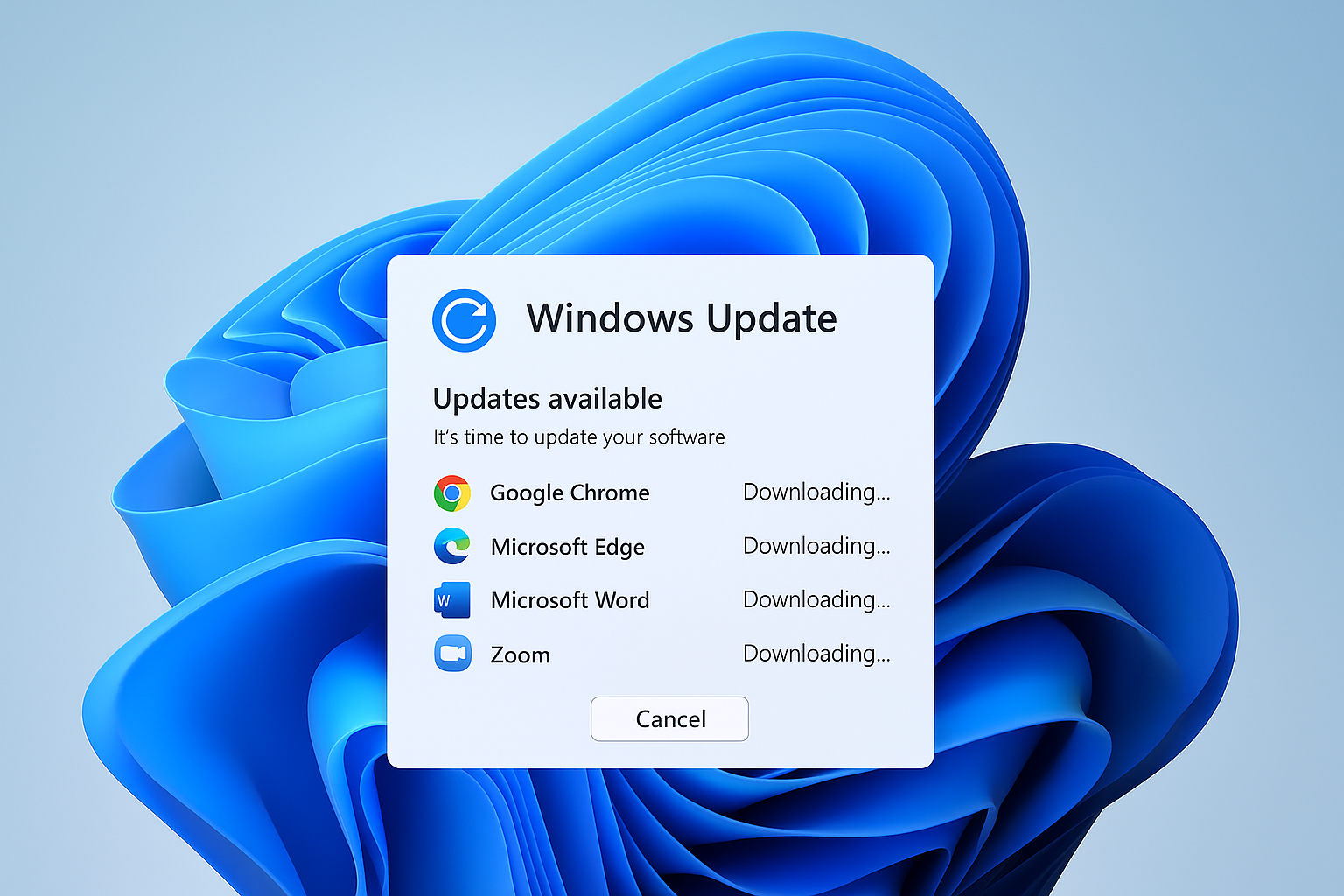The image size is (1344, 896).
Task: Click Downloading status for Microsoft Word
Action: pyautogui.click(x=816, y=599)
